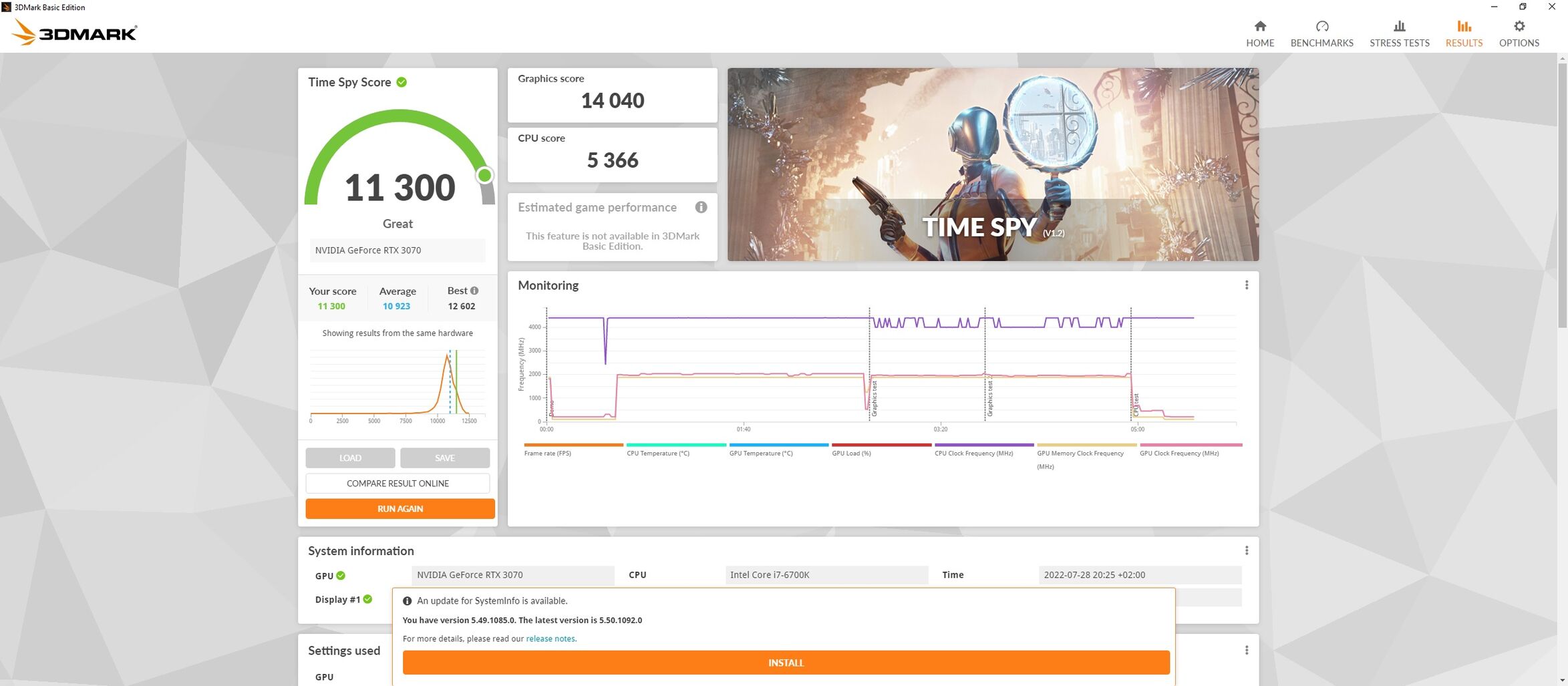1568x686 pixels.
Task: Click the LOAD button
Action: coord(350,458)
